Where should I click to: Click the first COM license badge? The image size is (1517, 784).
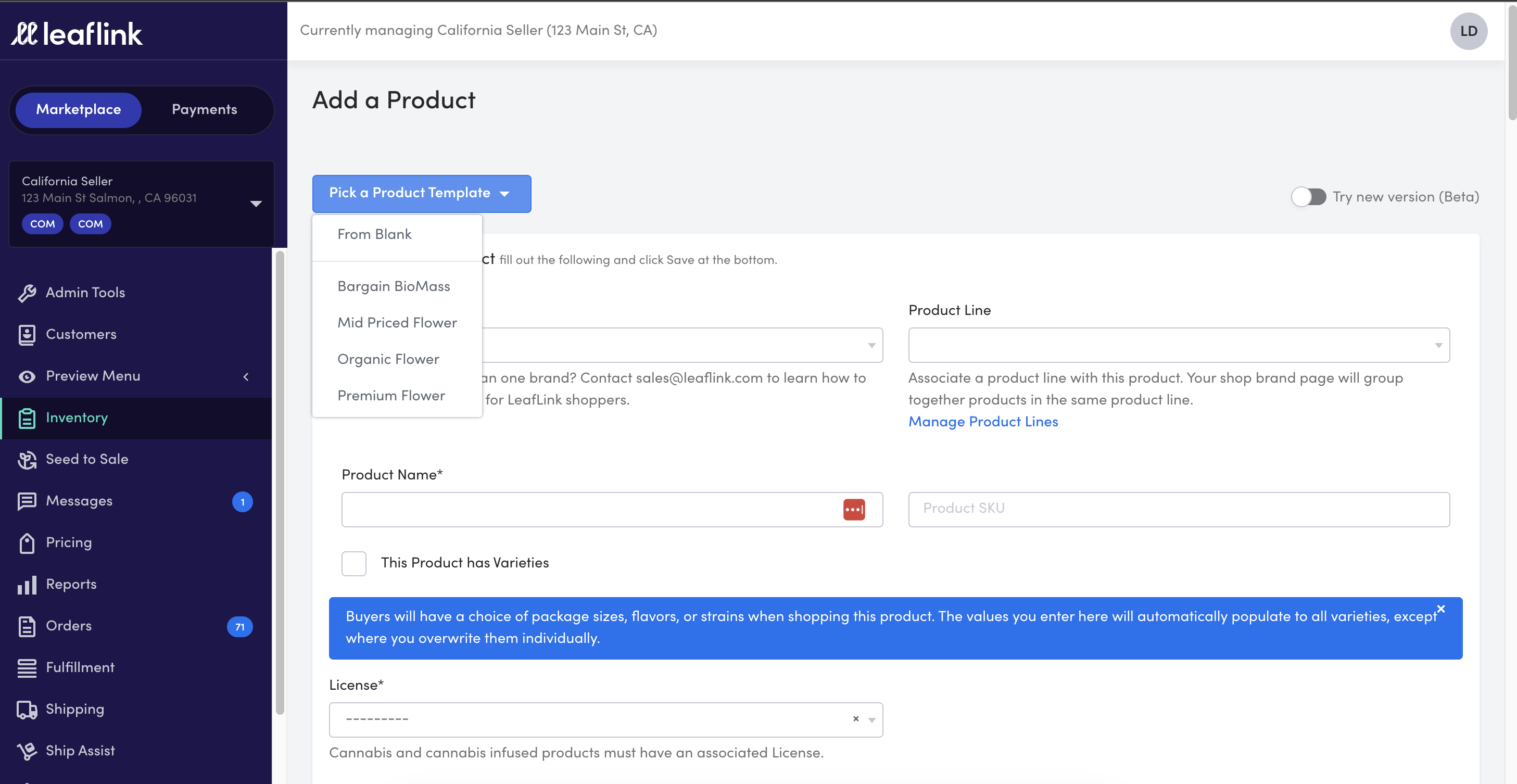pyautogui.click(x=42, y=224)
